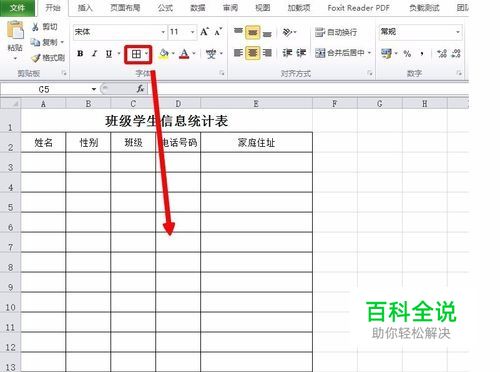This screenshot has width=500, height=372.
Task: Click 合并后居中 merge and center
Action: pos(340,53)
